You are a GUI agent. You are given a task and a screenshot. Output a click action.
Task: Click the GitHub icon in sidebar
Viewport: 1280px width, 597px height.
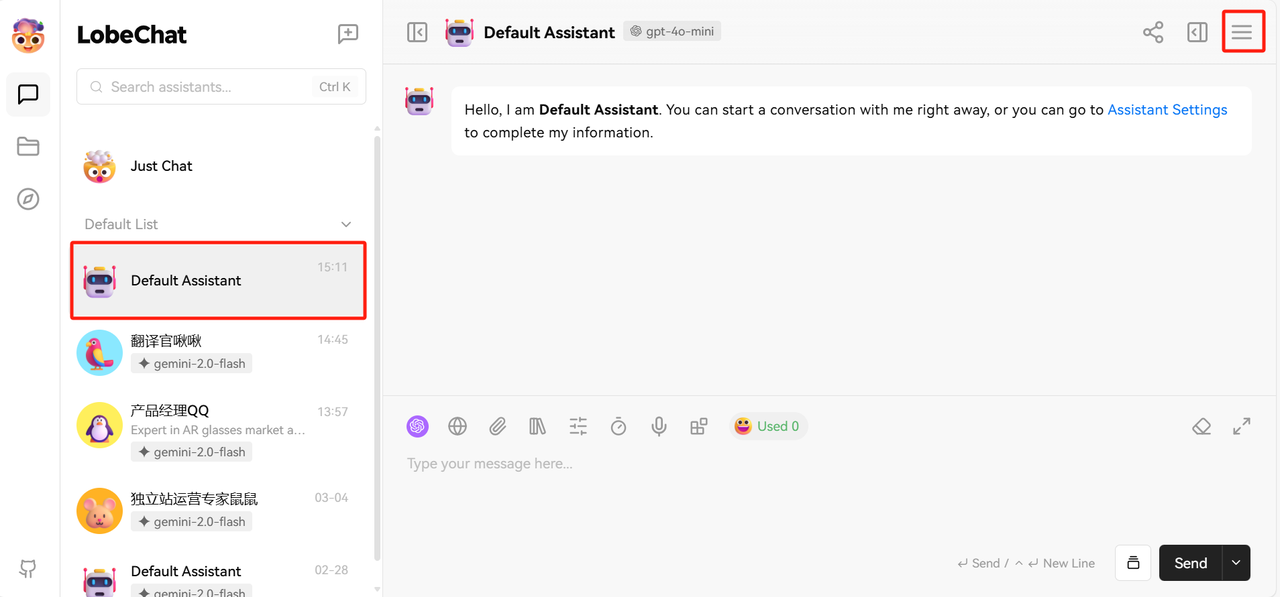point(28,569)
